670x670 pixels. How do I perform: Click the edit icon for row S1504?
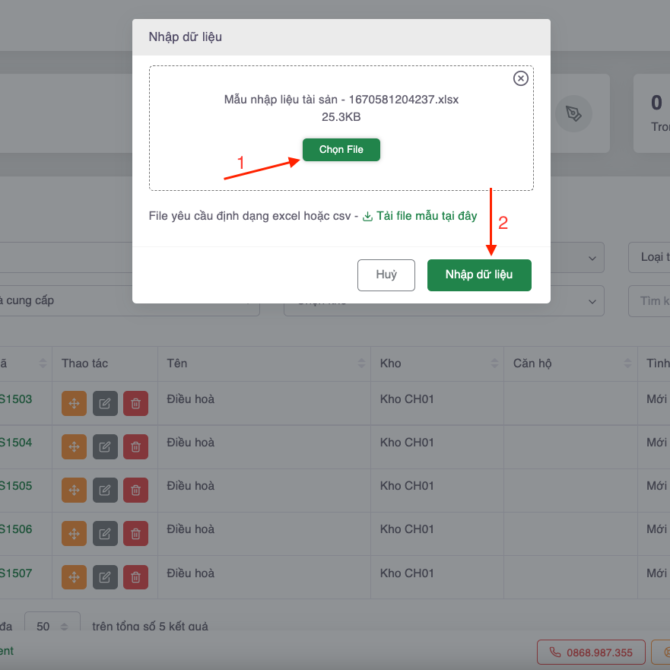coord(105,446)
